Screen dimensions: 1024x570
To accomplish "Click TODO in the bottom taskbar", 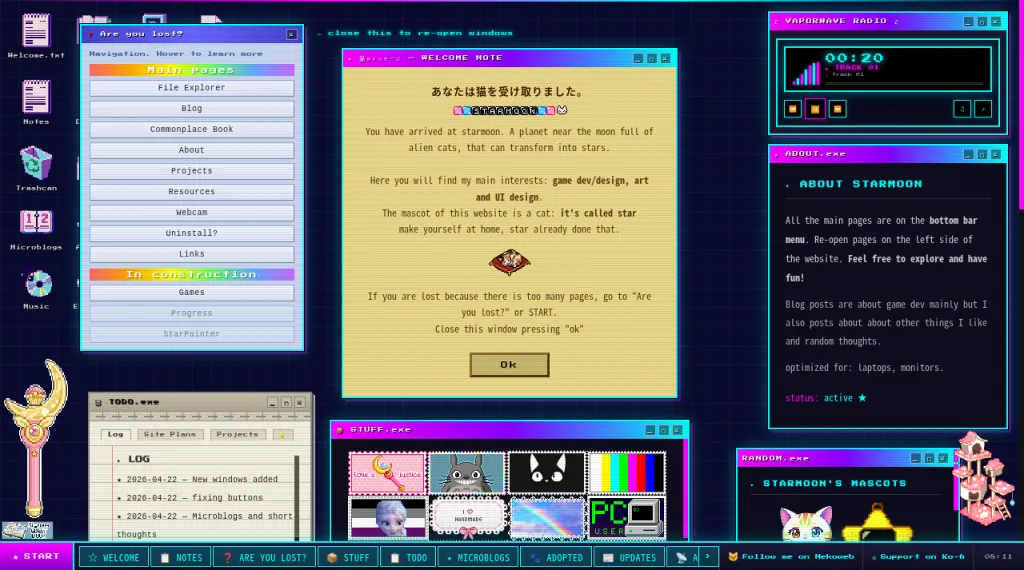I will [408, 558].
